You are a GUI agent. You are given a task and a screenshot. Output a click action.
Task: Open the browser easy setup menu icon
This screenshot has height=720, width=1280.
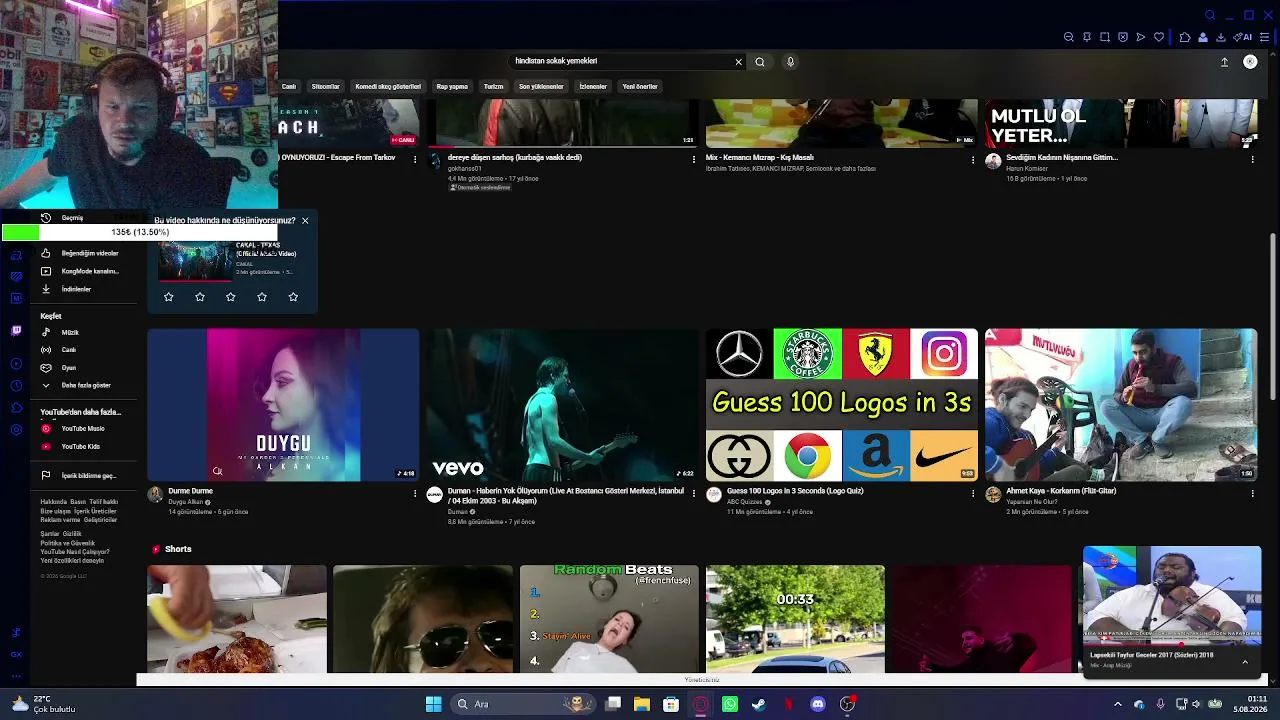coord(1265,37)
